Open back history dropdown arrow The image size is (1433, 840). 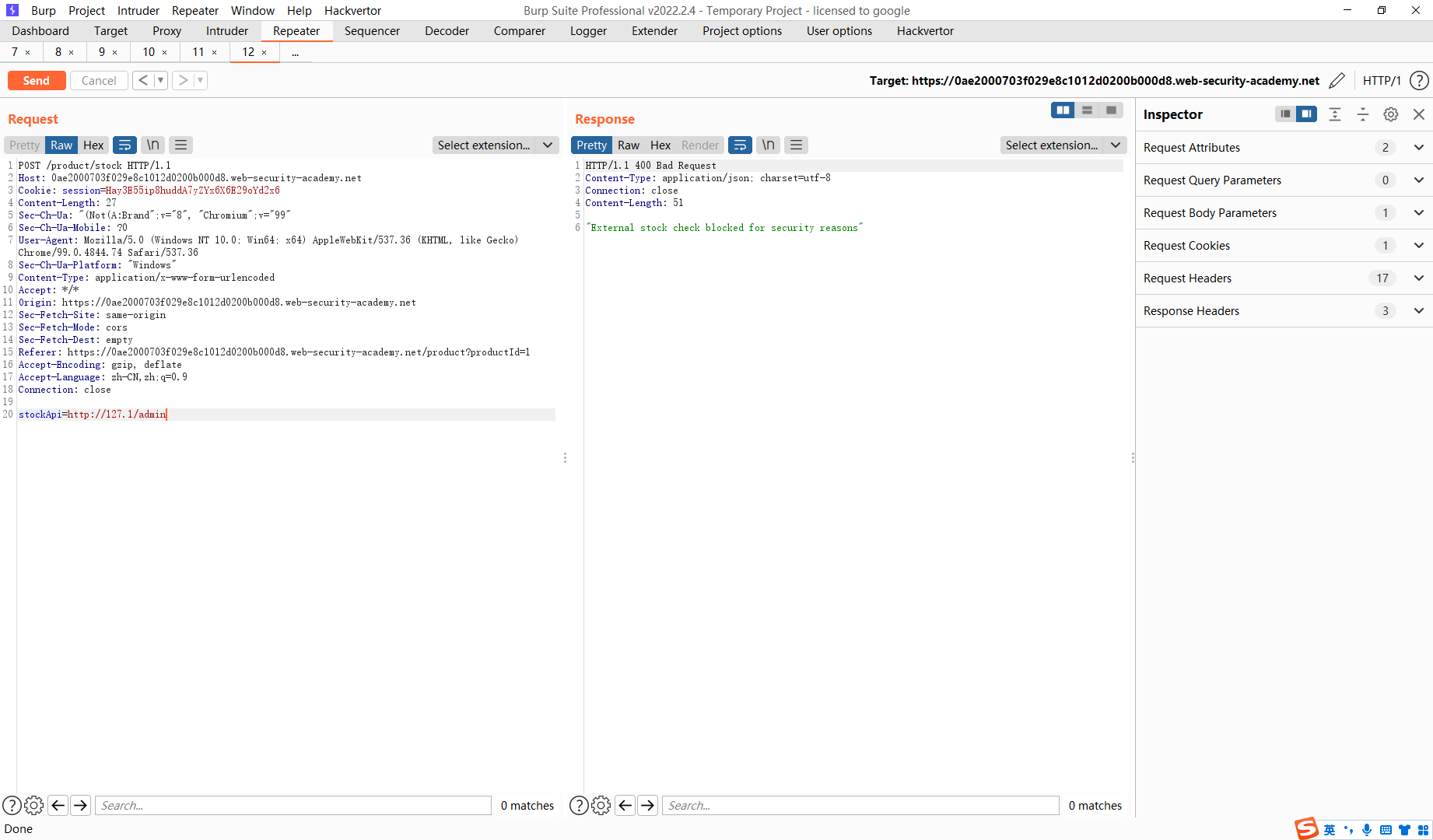(x=160, y=80)
